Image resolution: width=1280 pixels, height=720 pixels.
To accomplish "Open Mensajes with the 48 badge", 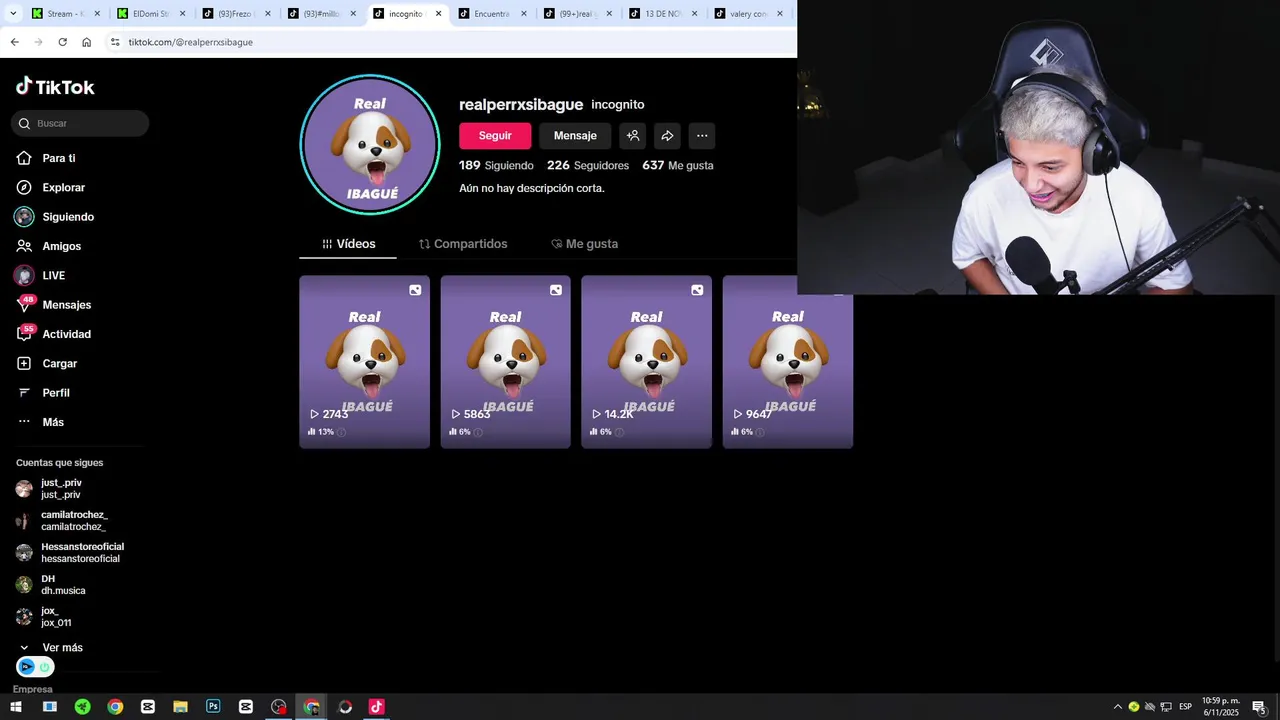I will point(66,305).
